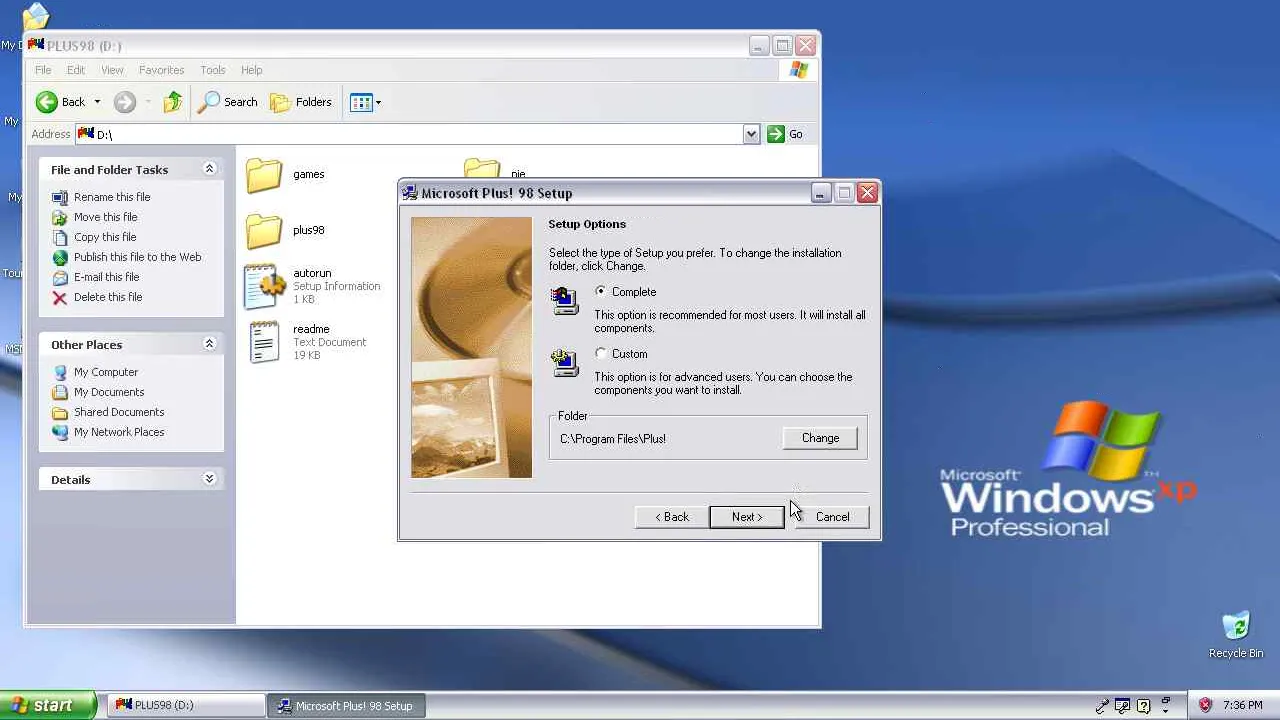Click Publish this file to the Web

pos(138,257)
